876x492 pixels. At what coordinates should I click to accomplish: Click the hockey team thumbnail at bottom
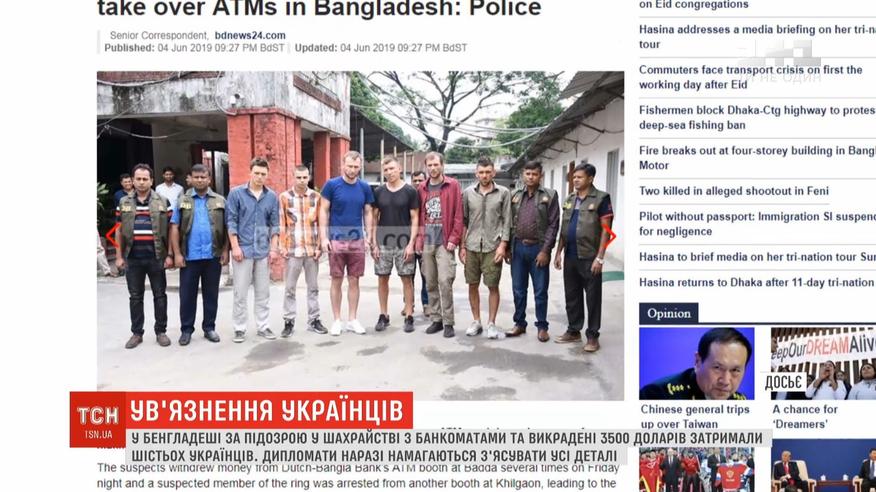(x=697, y=469)
